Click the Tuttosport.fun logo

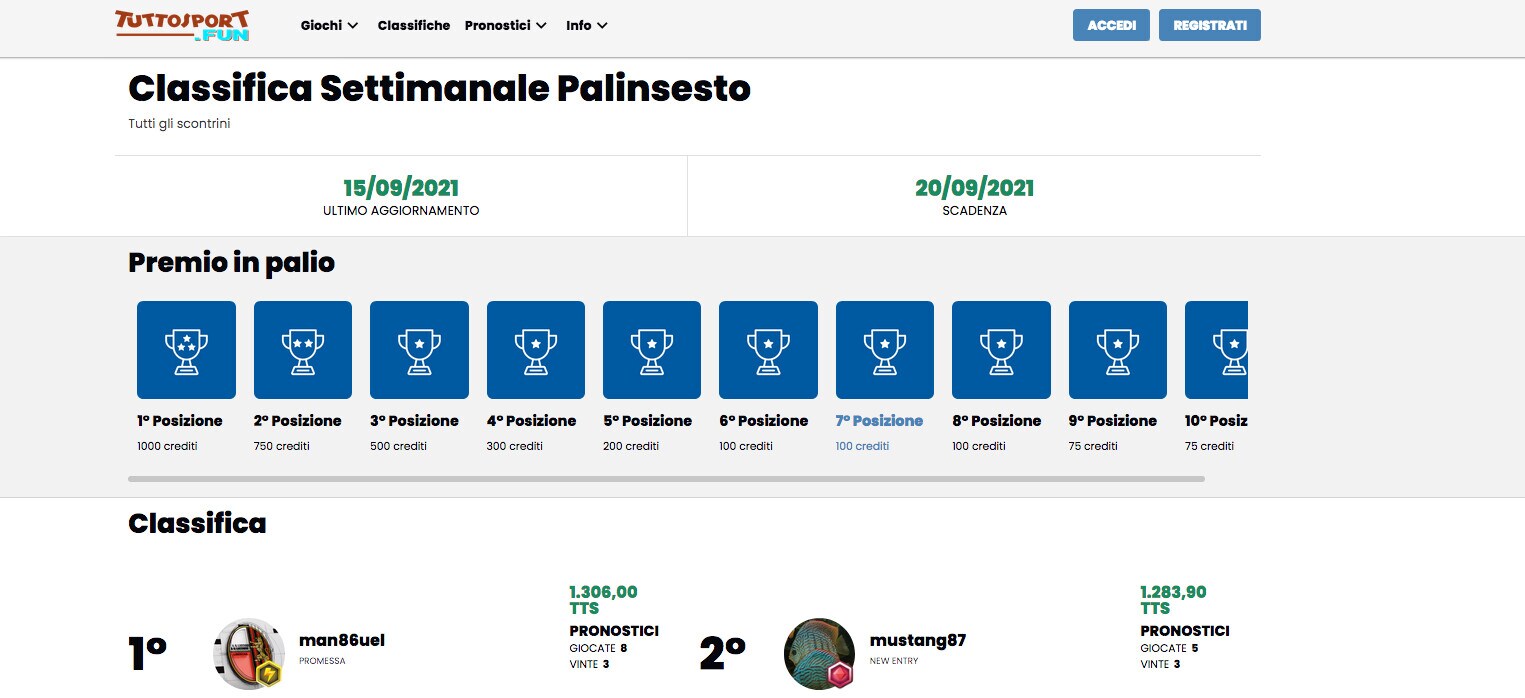pyautogui.click(x=182, y=25)
